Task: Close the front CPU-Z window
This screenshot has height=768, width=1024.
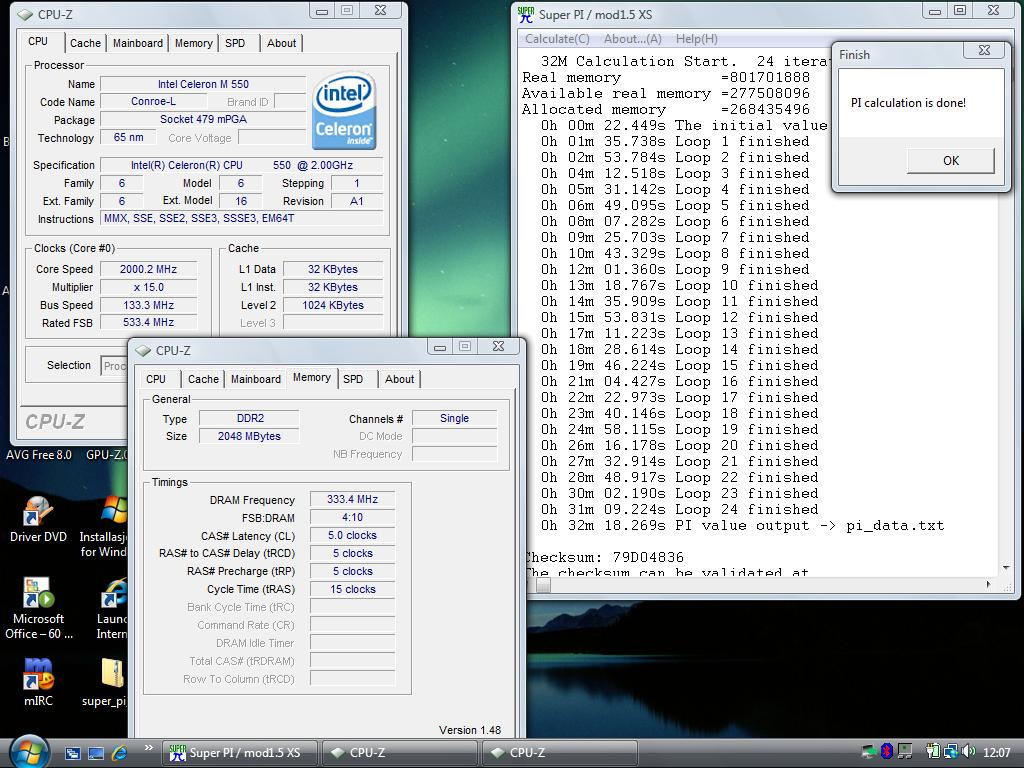Action: (498, 346)
